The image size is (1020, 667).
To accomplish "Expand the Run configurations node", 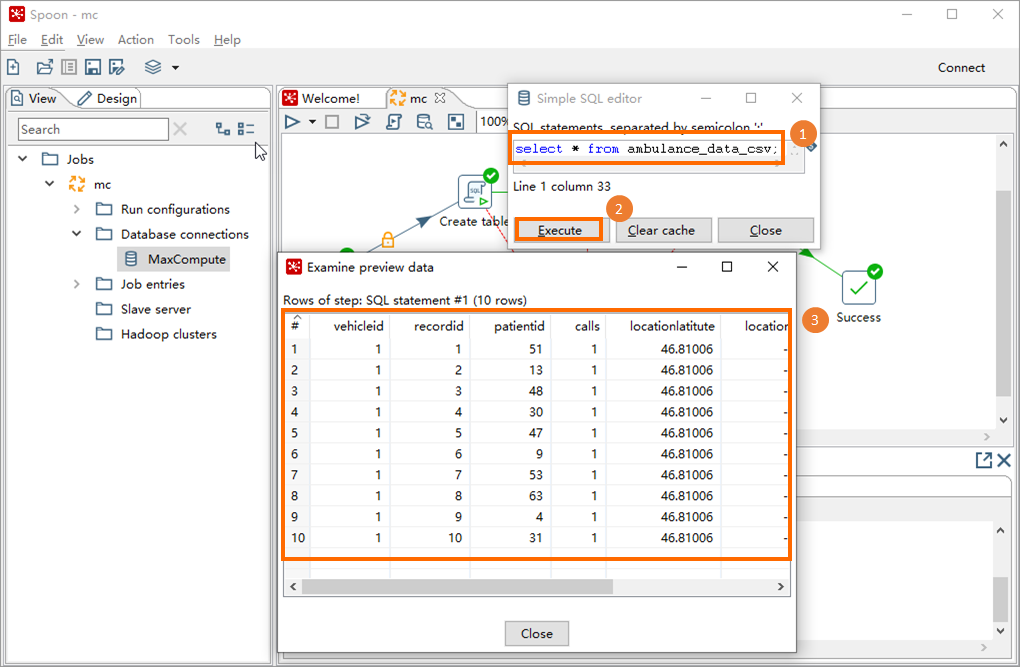I will point(77,209).
